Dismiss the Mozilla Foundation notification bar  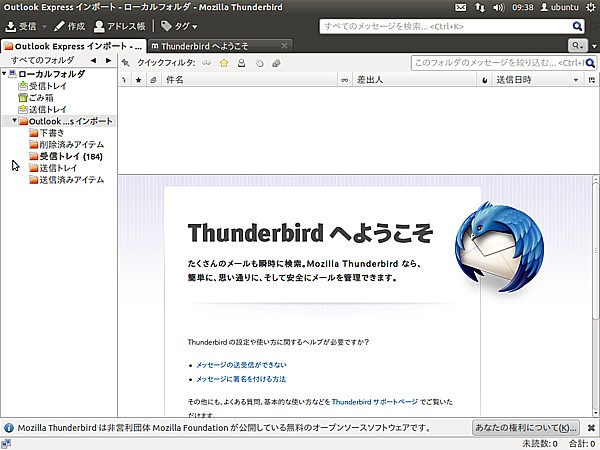coord(591,428)
